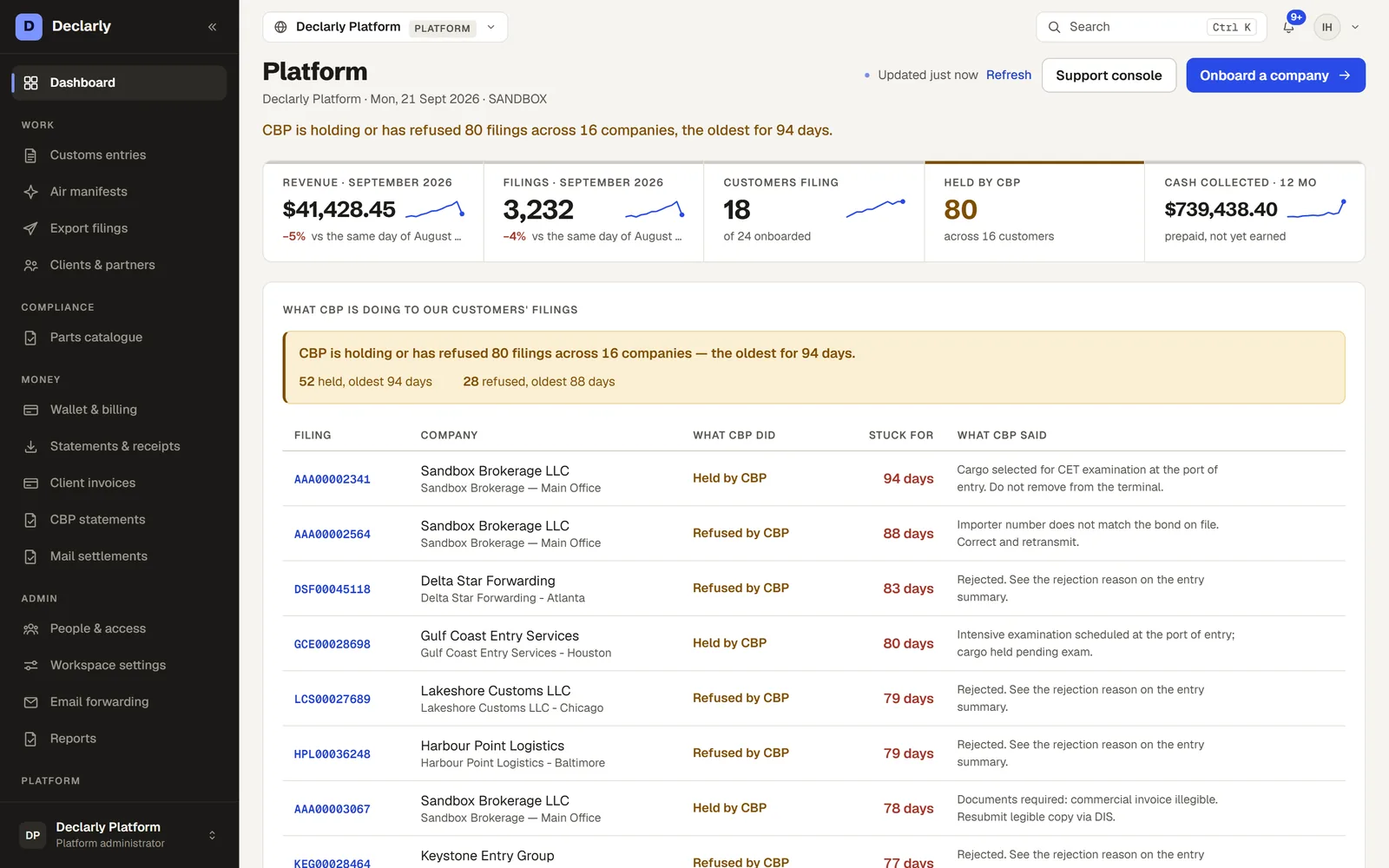Open filing DSF00045118
Viewport: 1389px width, 868px height.
coord(332,589)
